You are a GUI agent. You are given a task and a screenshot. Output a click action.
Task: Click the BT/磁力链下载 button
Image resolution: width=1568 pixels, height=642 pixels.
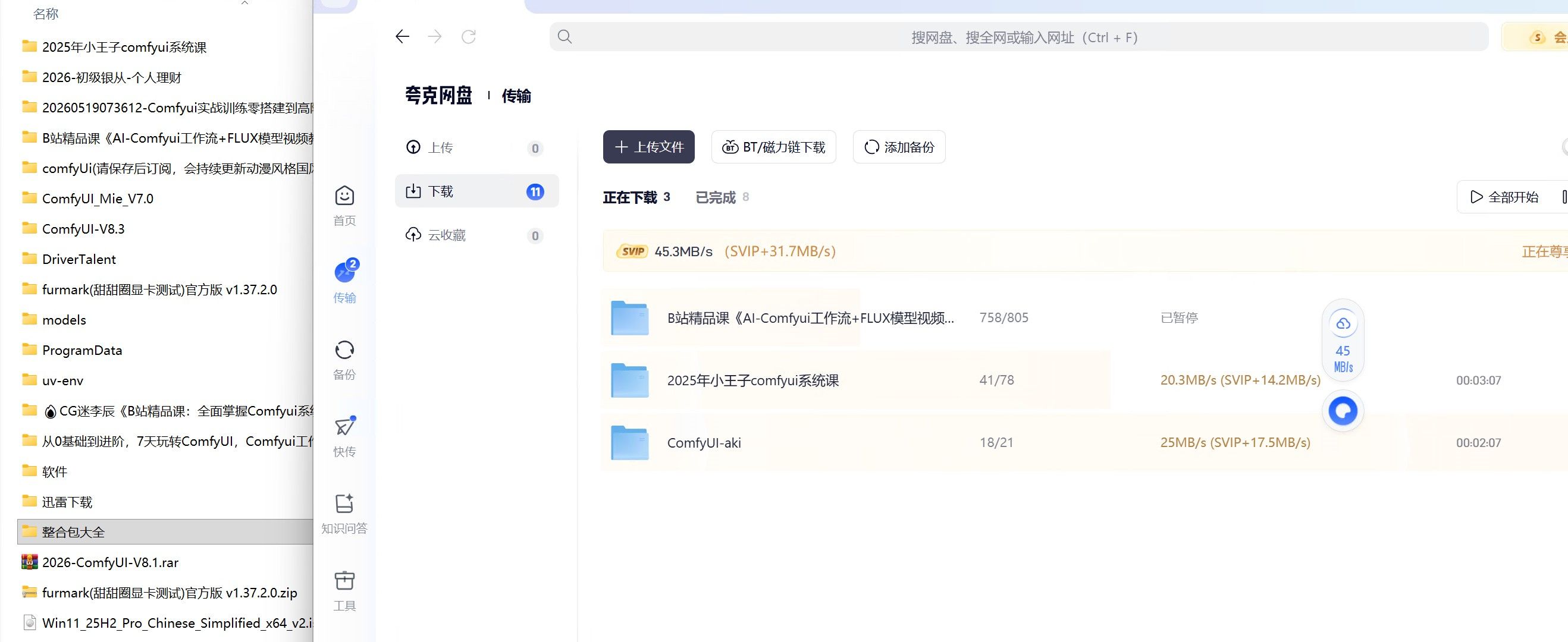[774, 147]
